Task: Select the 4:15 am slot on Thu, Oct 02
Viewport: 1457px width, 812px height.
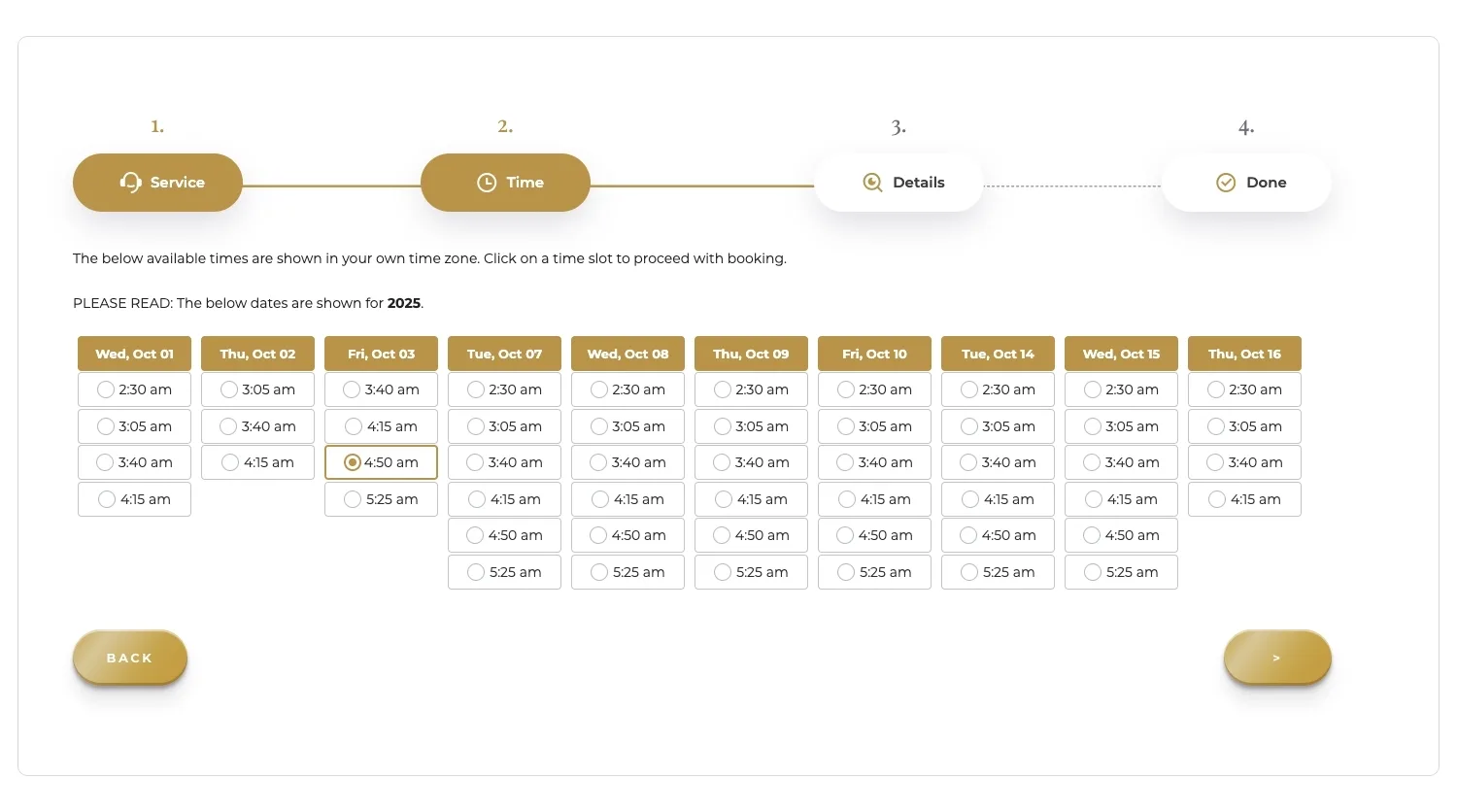Action: point(257,462)
